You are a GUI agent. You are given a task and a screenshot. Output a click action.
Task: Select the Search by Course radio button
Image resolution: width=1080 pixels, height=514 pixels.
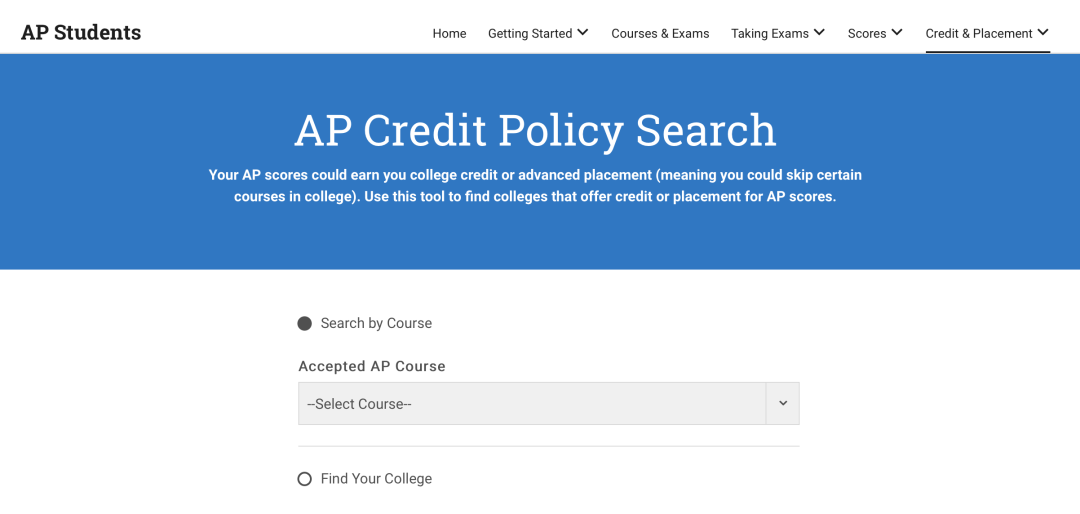[x=304, y=323]
